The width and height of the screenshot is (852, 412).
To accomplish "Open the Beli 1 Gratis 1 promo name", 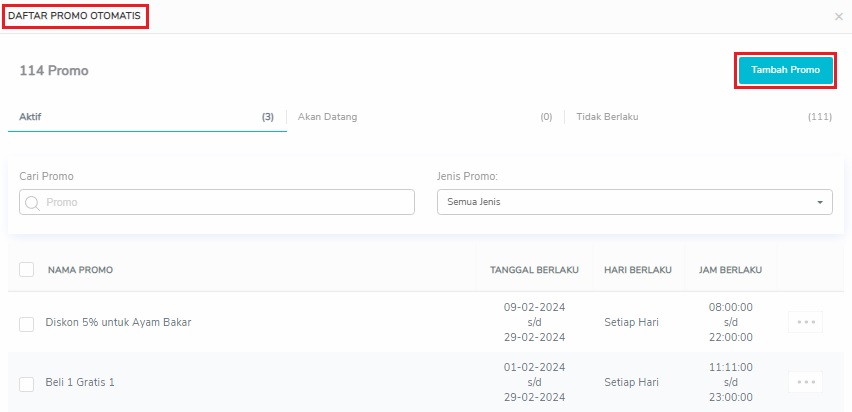I will pyautogui.click(x=80, y=383).
